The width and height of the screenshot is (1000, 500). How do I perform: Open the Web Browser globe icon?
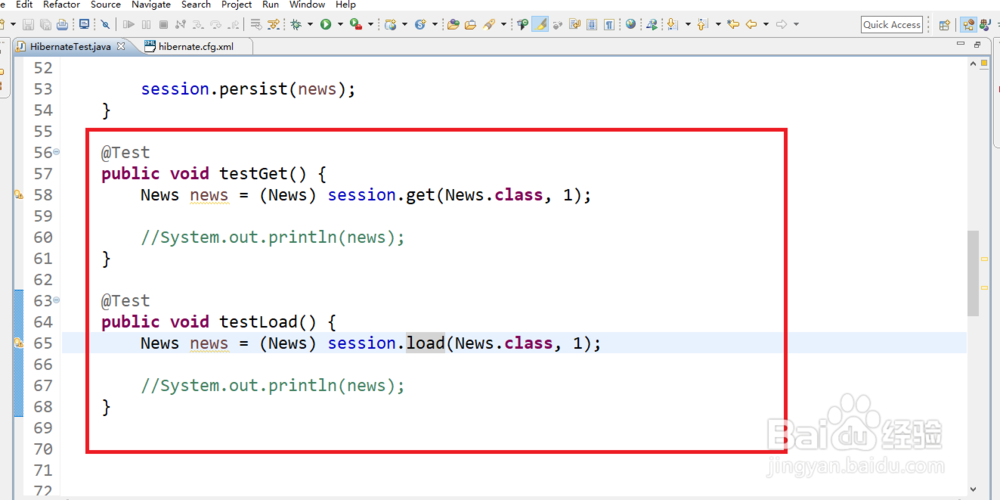(631, 24)
